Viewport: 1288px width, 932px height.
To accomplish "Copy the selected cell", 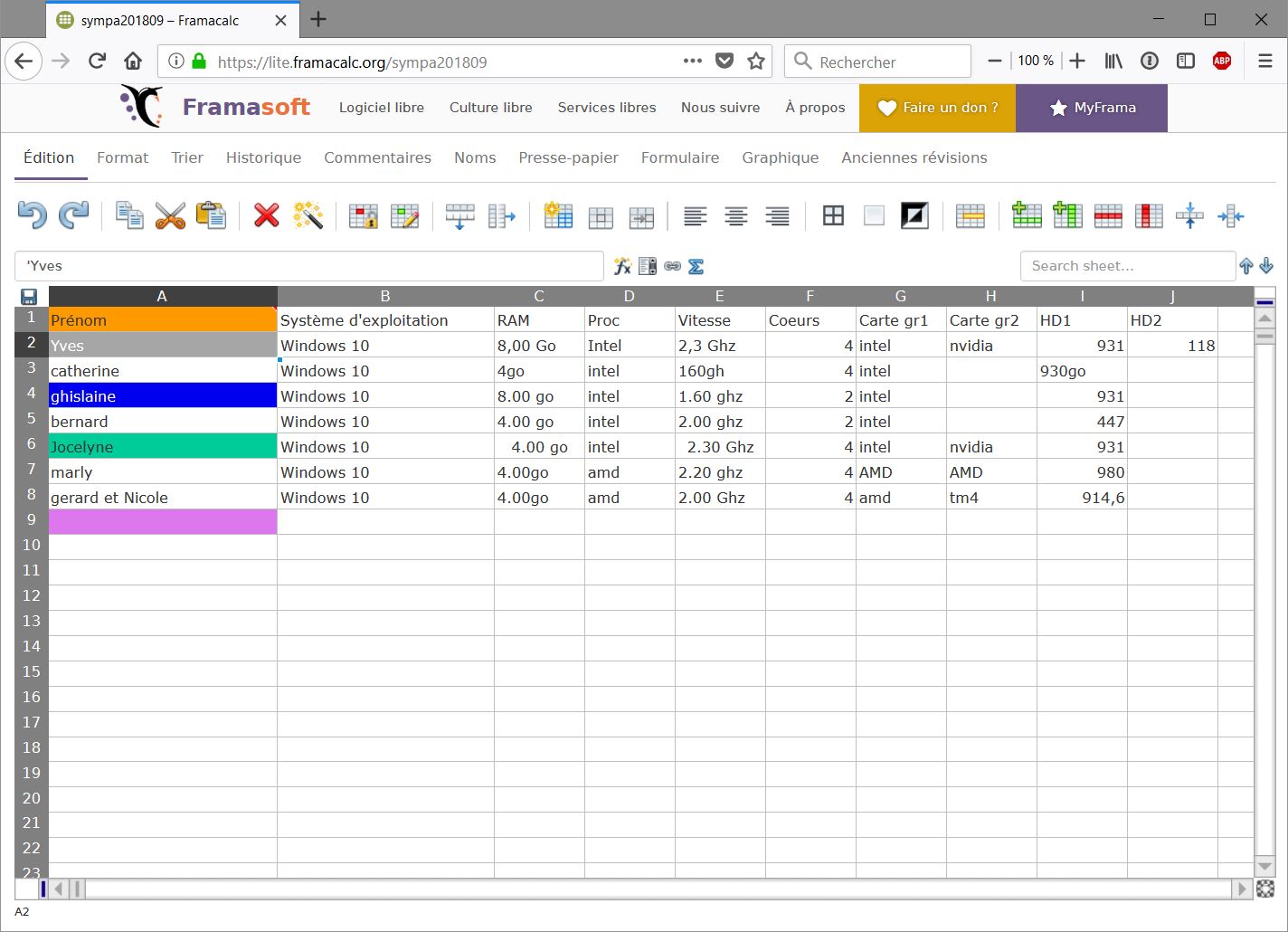I will point(129,215).
